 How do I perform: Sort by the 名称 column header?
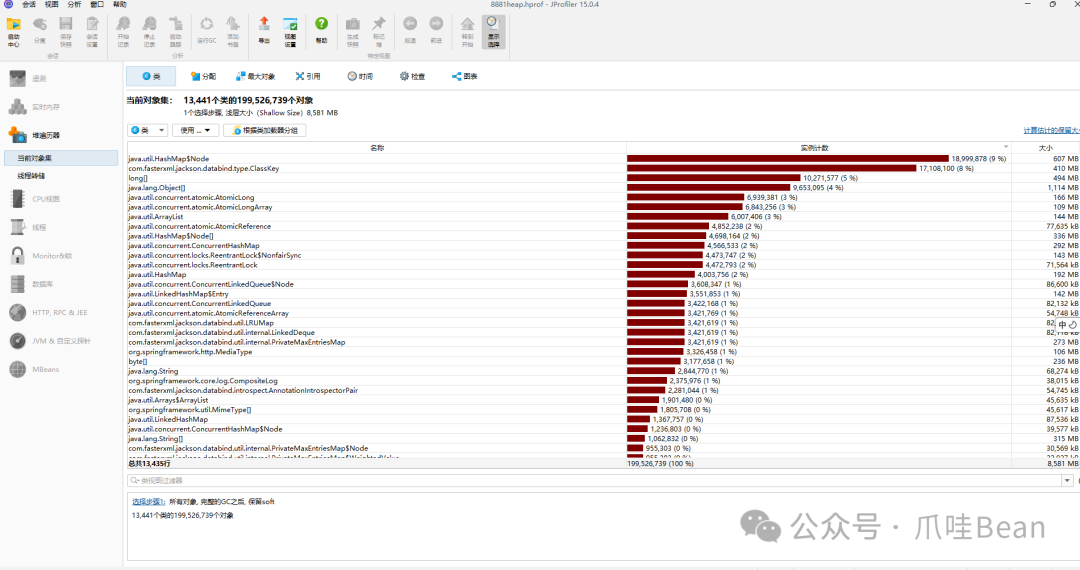pyautogui.click(x=377, y=148)
